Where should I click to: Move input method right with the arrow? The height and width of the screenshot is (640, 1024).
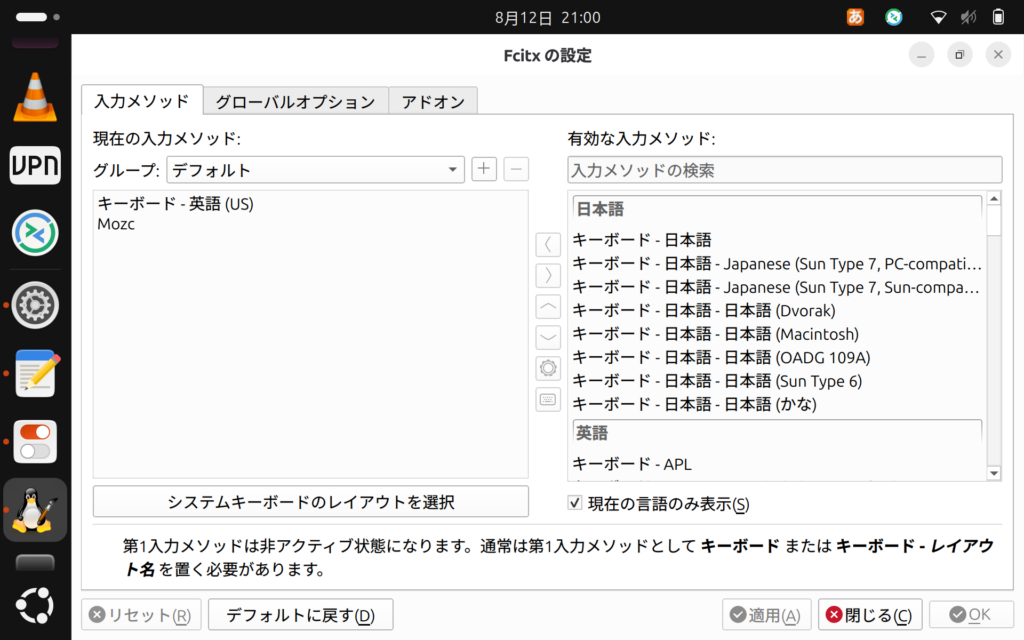click(x=548, y=275)
